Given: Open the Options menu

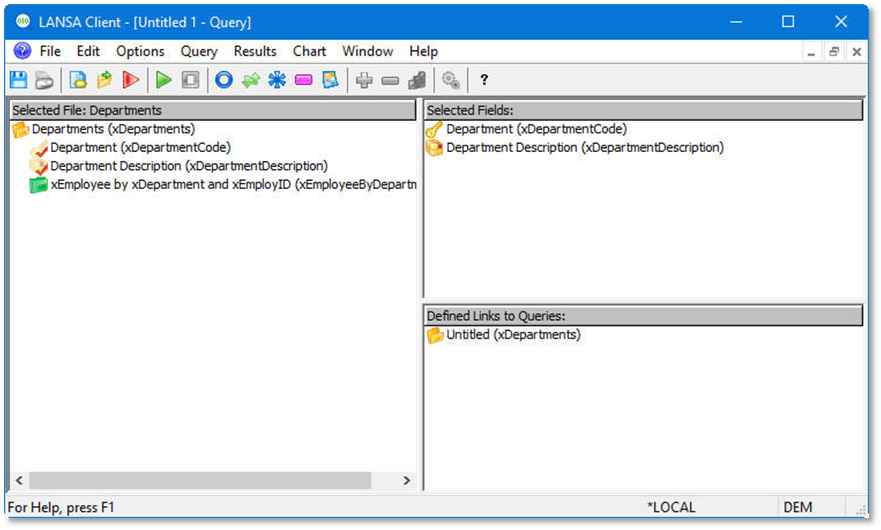Looking at the screenshot, I should click(140, 51).
